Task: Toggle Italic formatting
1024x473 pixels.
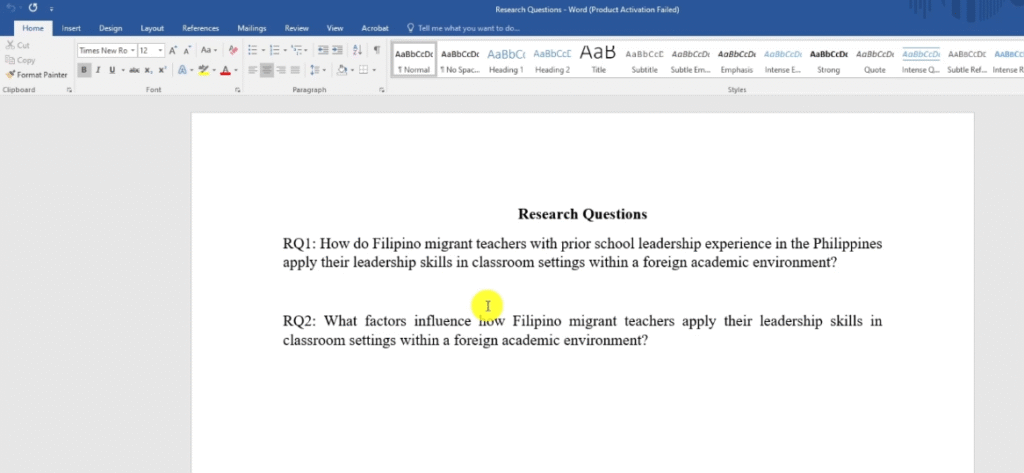Action: click(x=97, y=70)
